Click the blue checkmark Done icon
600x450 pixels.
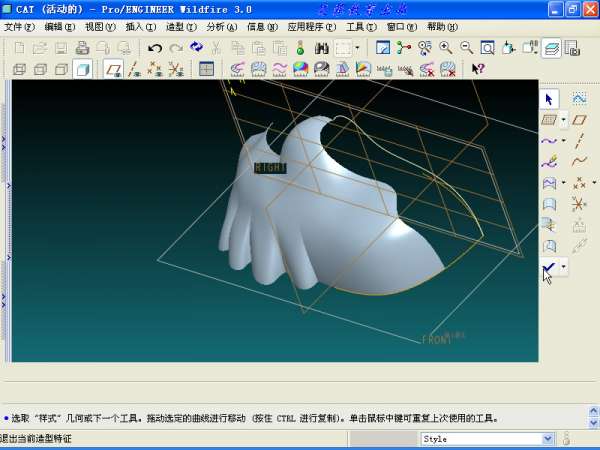[x=548, y=267]
